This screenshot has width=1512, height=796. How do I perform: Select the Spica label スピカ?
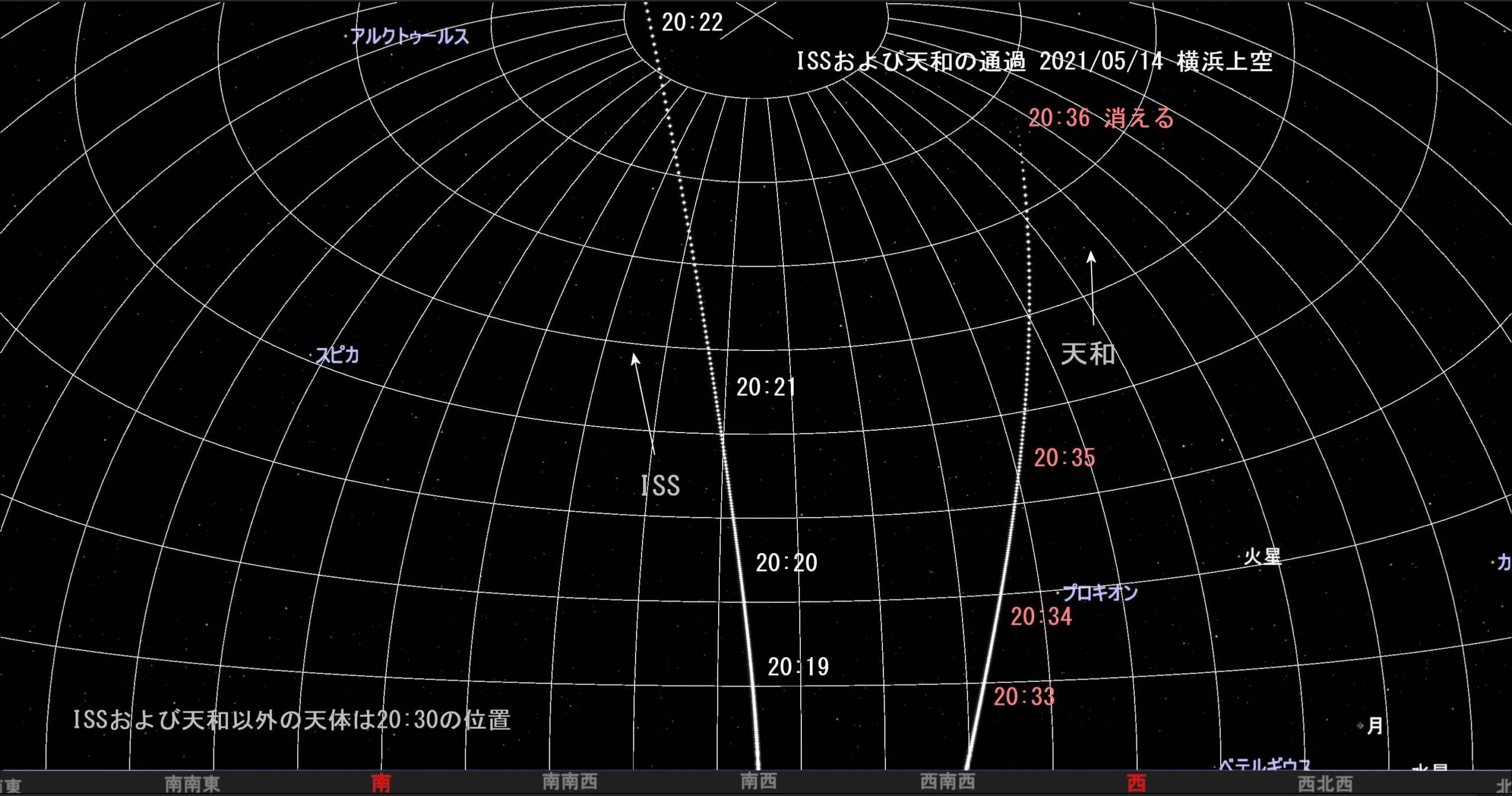[x=337, y=355]
